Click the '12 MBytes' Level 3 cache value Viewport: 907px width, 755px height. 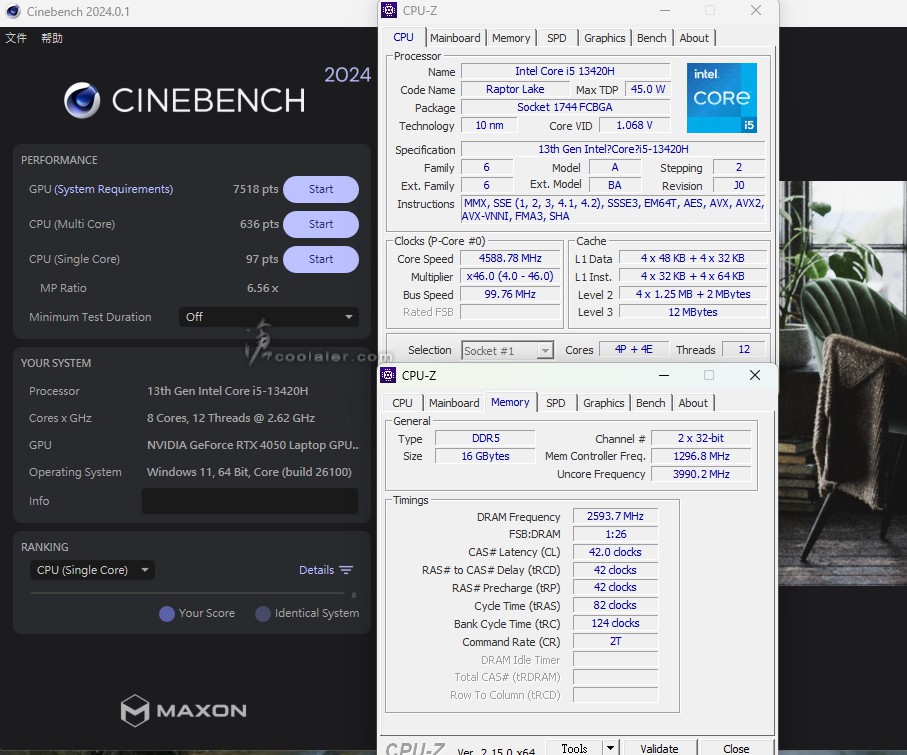tap(693, 312)
